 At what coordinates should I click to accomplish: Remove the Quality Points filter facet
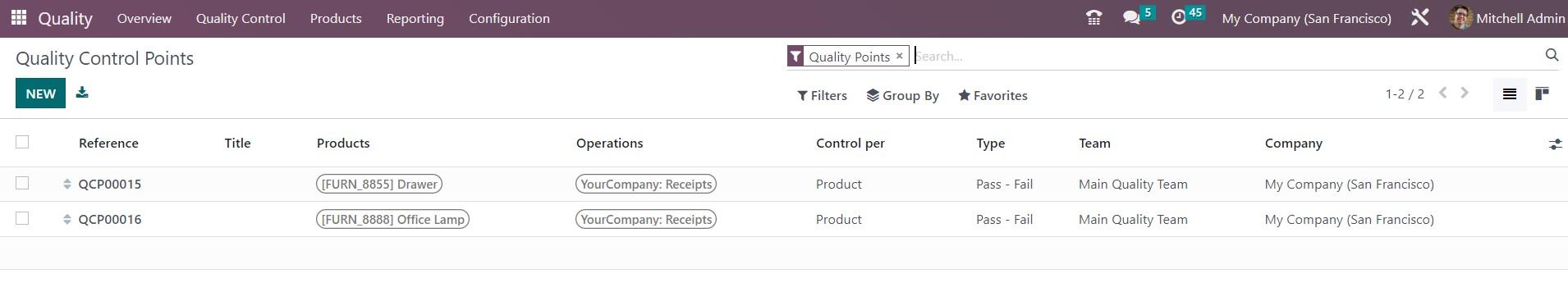coord(899,56)
